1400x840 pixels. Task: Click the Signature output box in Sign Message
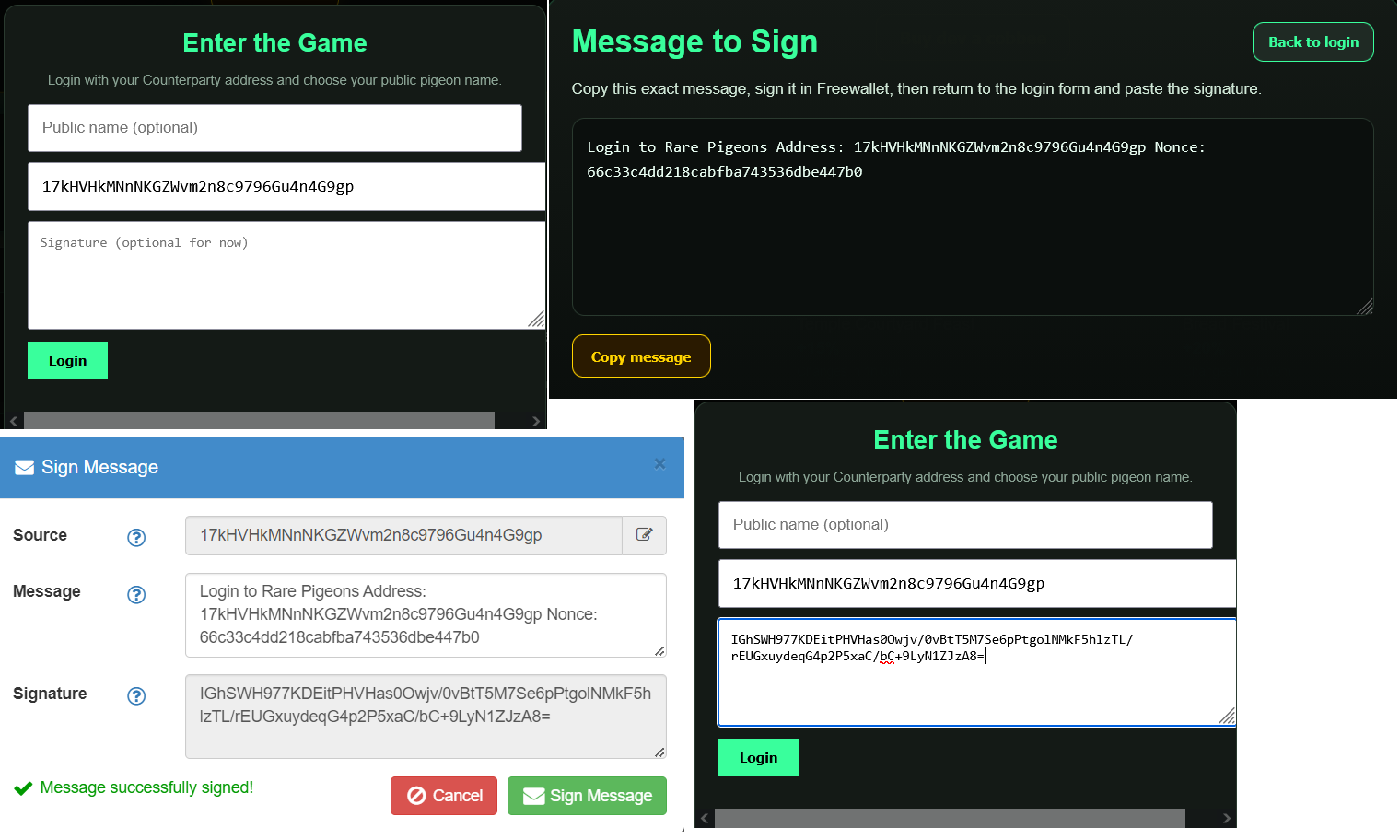(x=426, y=717)
